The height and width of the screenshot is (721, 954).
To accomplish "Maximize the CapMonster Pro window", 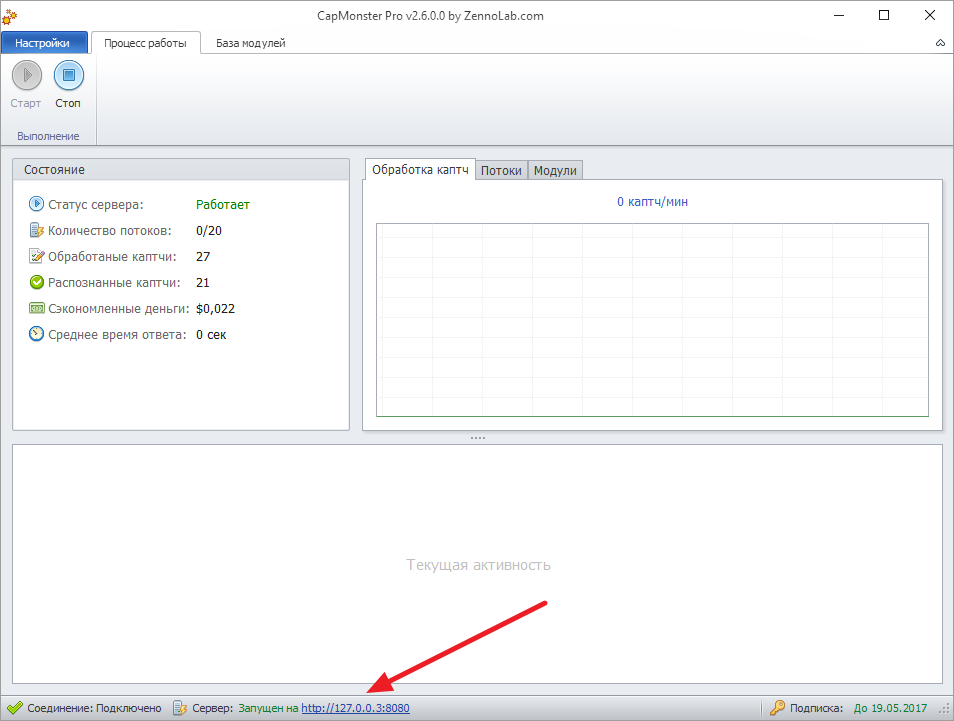I will pos(884,16).
